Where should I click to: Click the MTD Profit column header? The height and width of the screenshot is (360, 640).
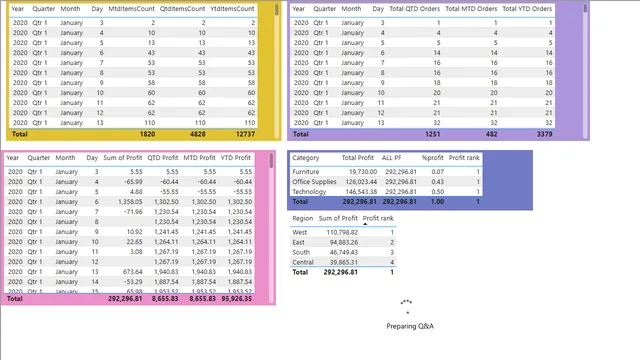pyautogui.click(x=199, y=158)
